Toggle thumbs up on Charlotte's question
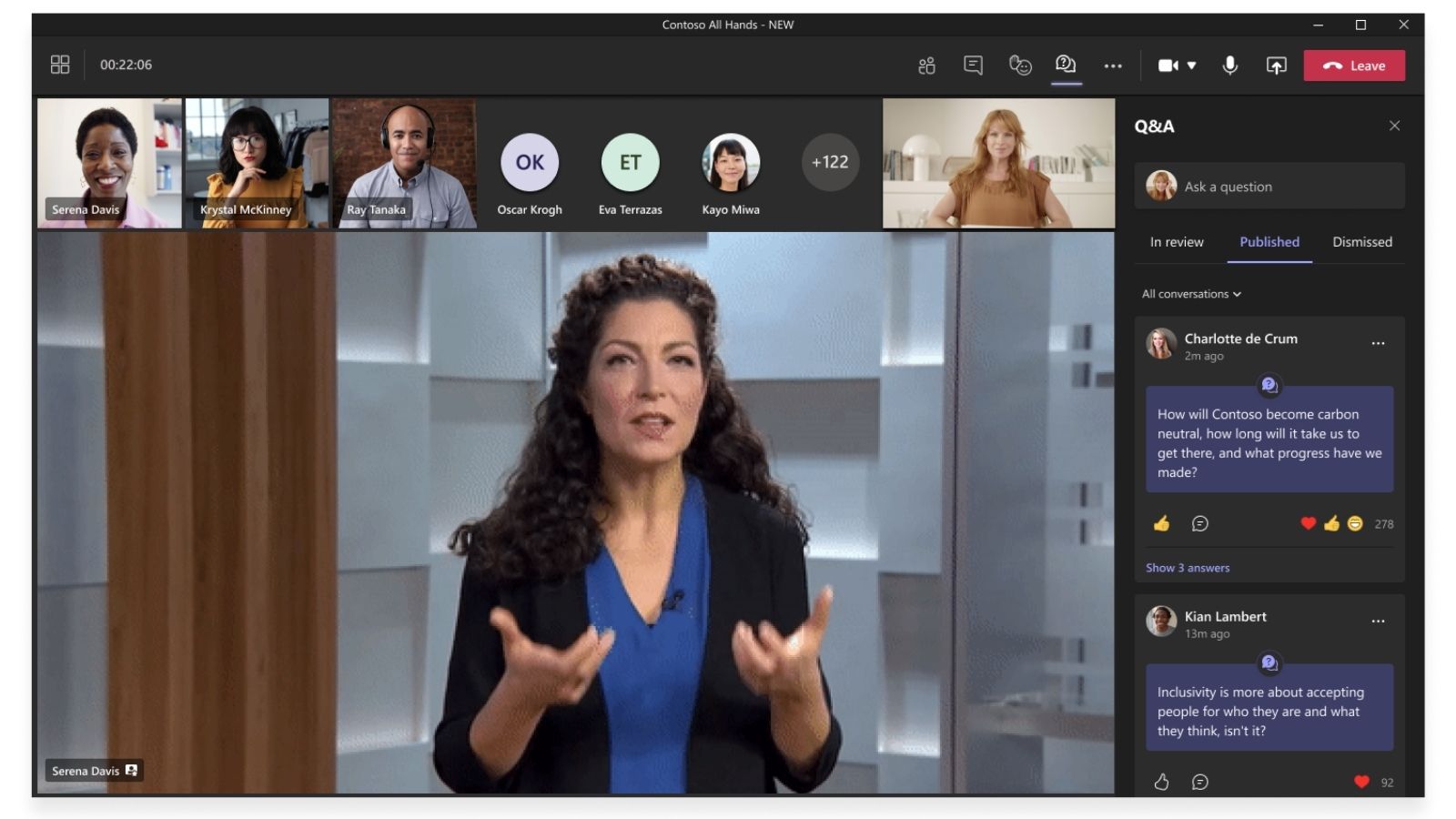Screen dimensions: 1456x819 (1161, 524)
